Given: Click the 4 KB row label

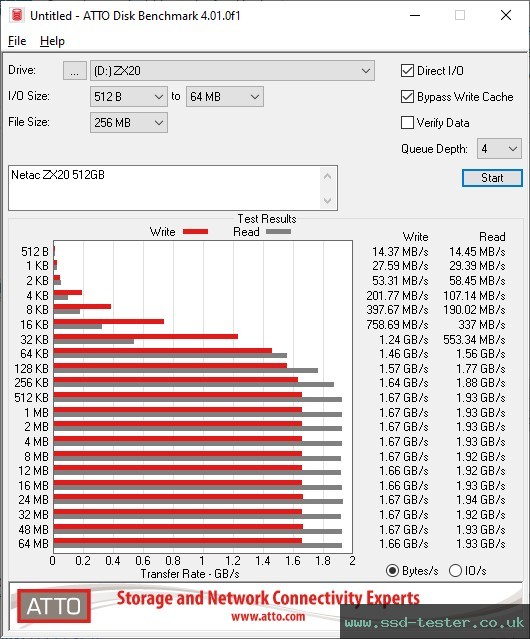Looking at the screenshot, I should (37, 295).
